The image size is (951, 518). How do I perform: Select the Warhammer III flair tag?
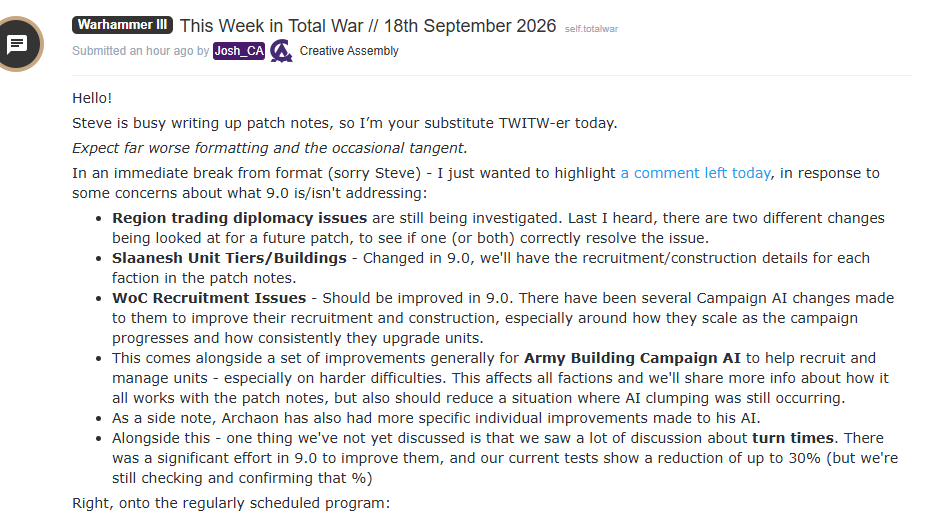click(x=123, y=25)
